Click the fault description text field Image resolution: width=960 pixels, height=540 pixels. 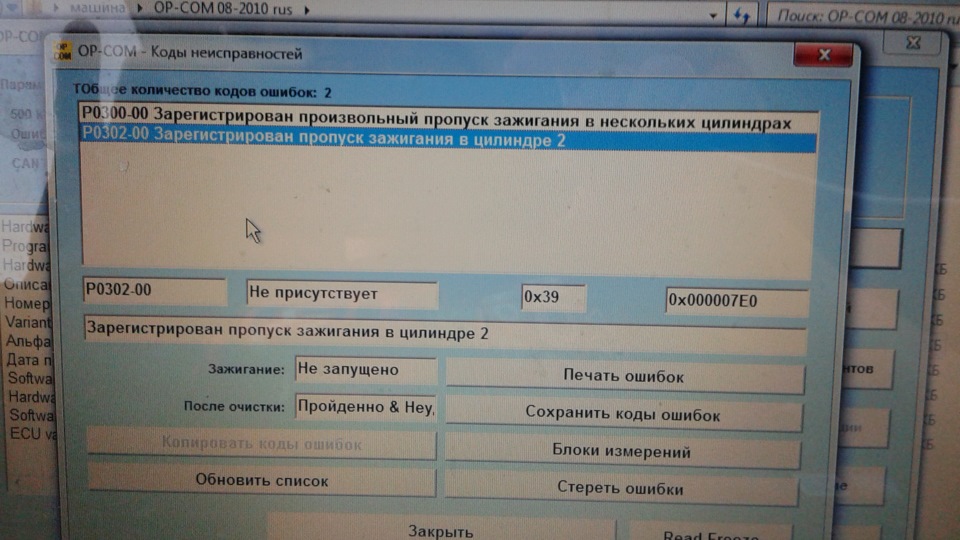[444, 334]
